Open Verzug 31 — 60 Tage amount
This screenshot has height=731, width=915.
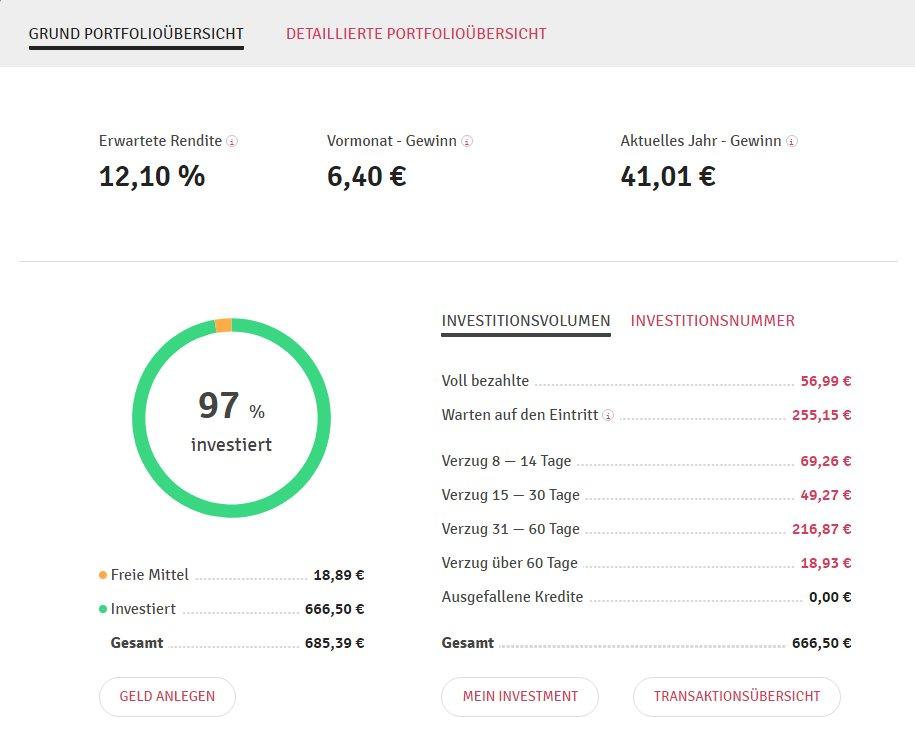[821, 529]
